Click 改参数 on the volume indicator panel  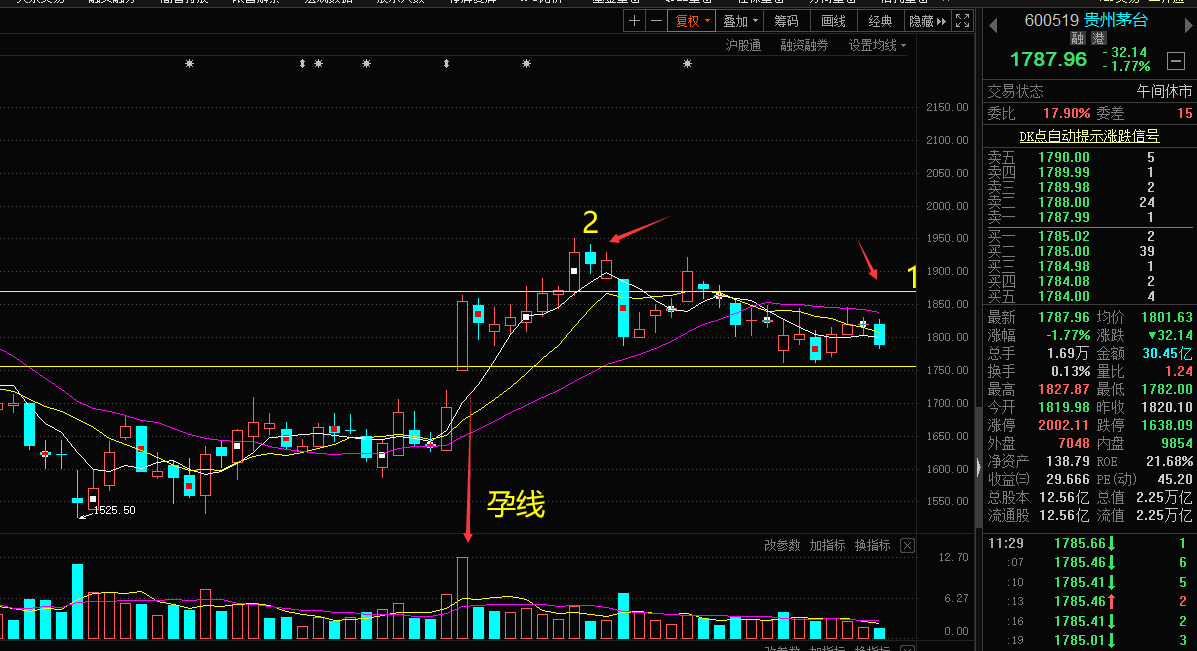point(782,546)
